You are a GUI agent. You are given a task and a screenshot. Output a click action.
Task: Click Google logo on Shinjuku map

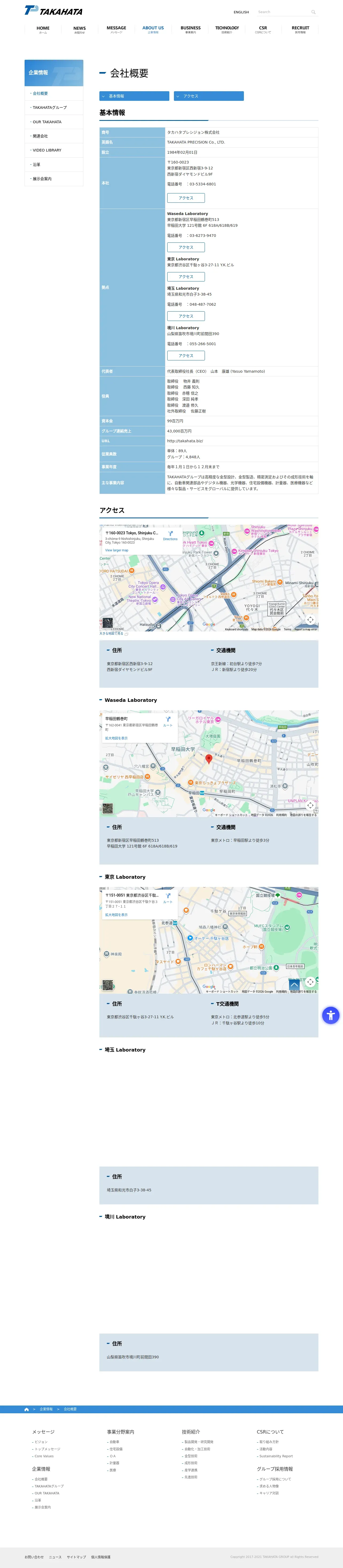pos(209,624)
